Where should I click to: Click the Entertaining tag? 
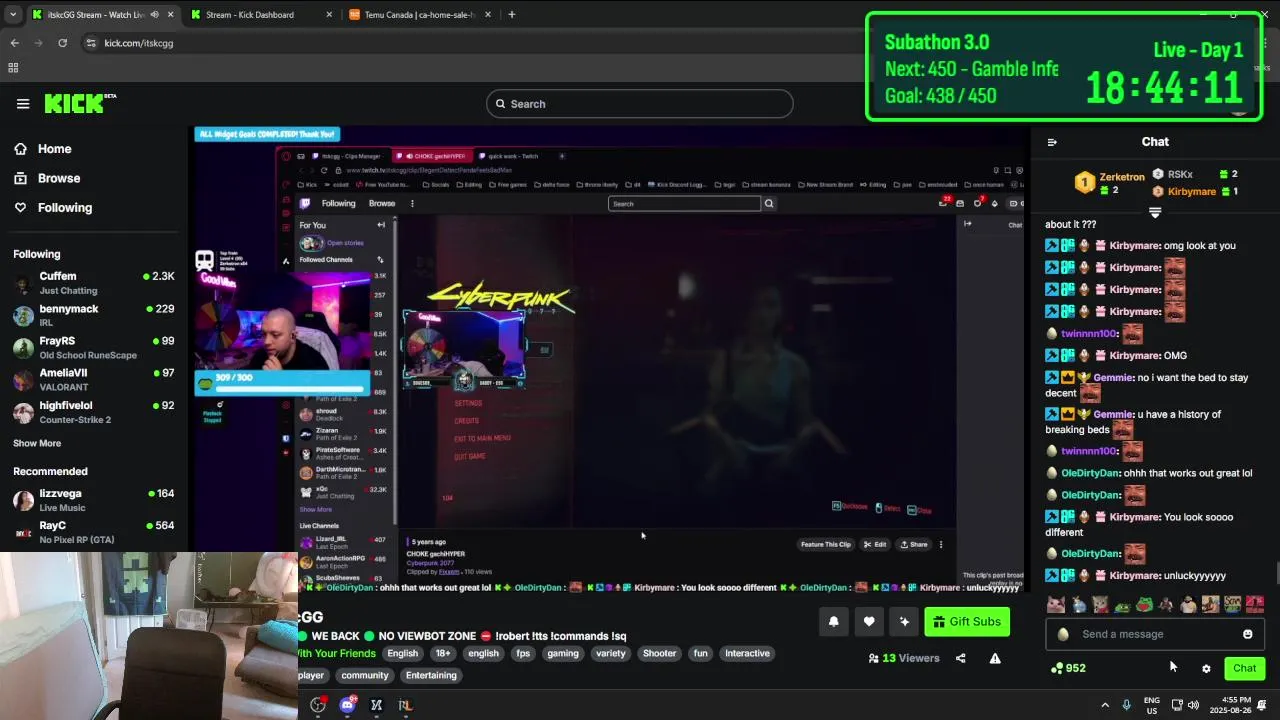coord(431,676)
